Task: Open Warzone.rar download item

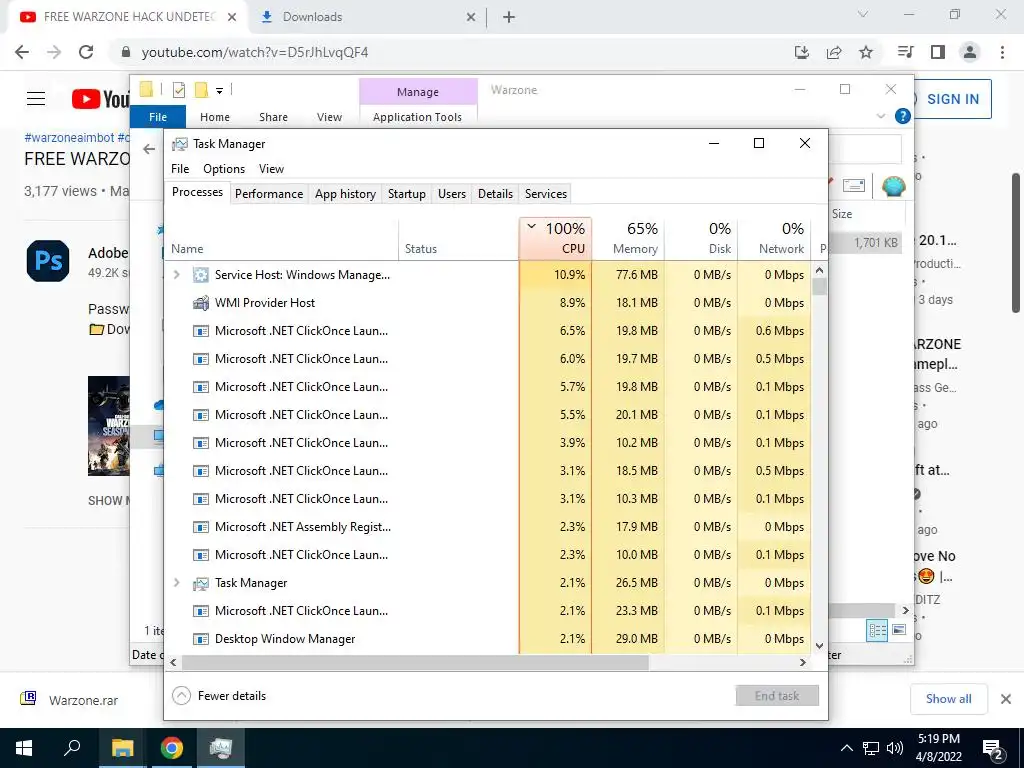Action: tap(84, 700)
